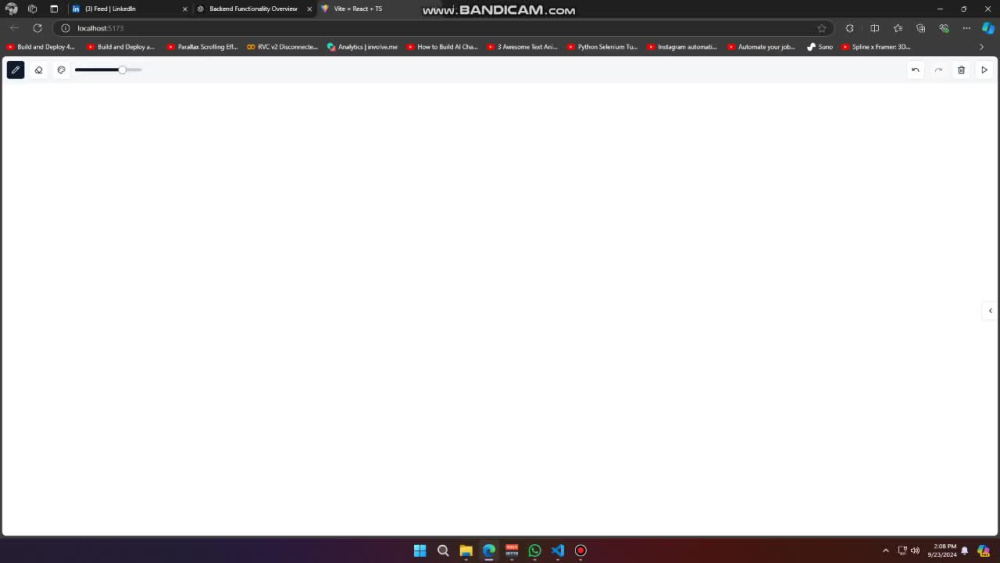The height and width of the screenshot is (563, 1000).
Task: Open the notifications bell
Action: [x=965, y=550]
